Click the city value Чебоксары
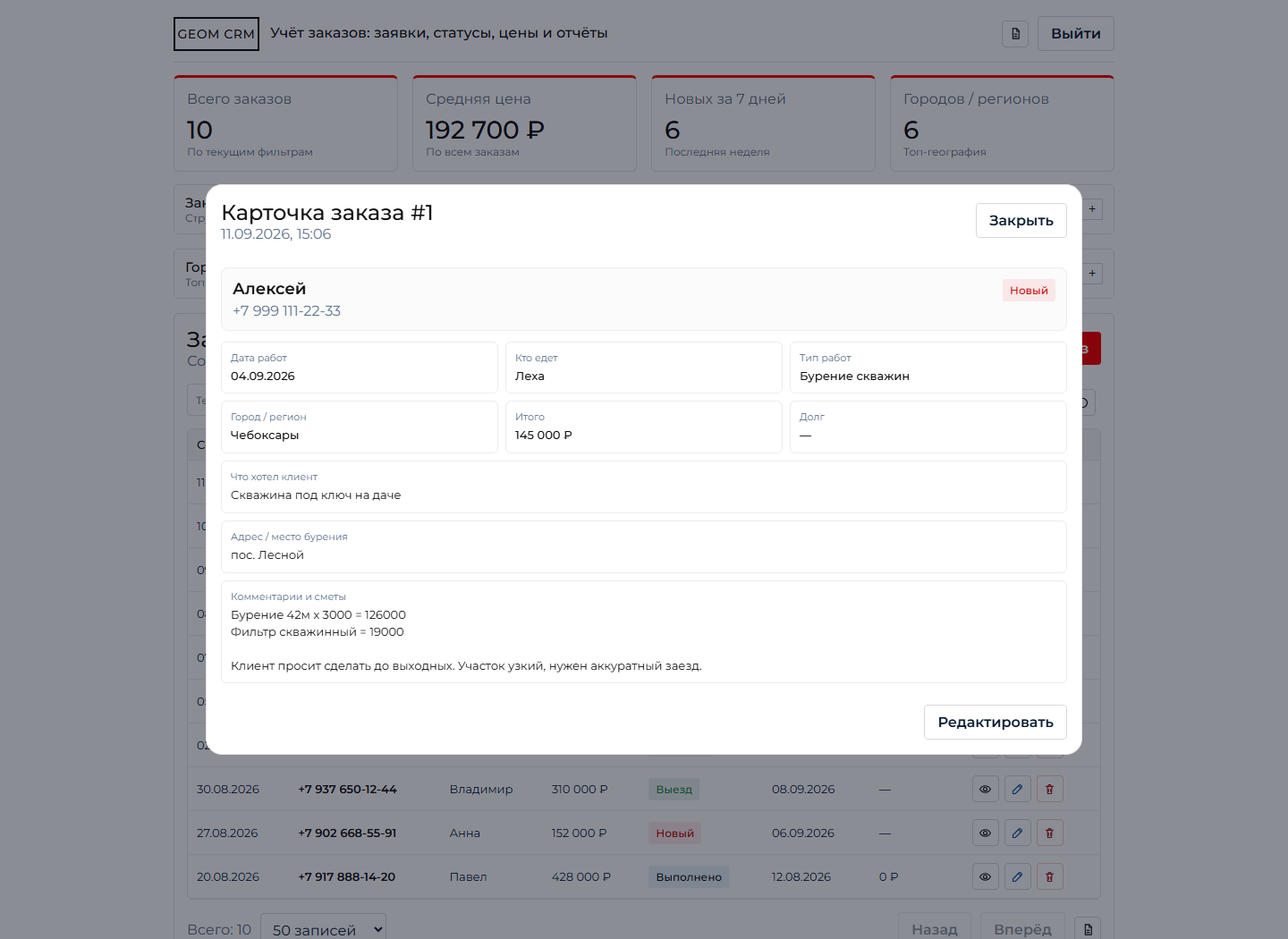 (x=265, y=436)
